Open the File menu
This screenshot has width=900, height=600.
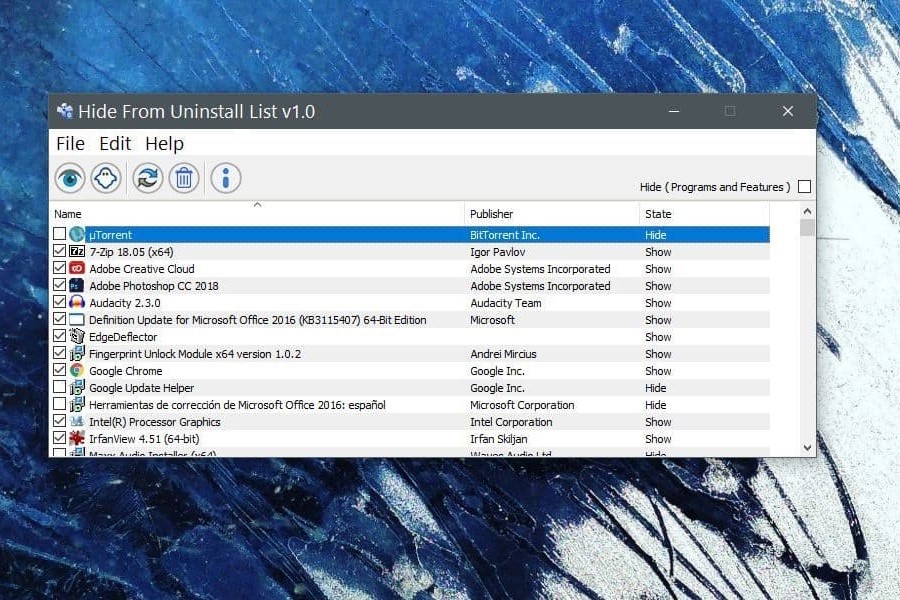click(x=70, y=143)
